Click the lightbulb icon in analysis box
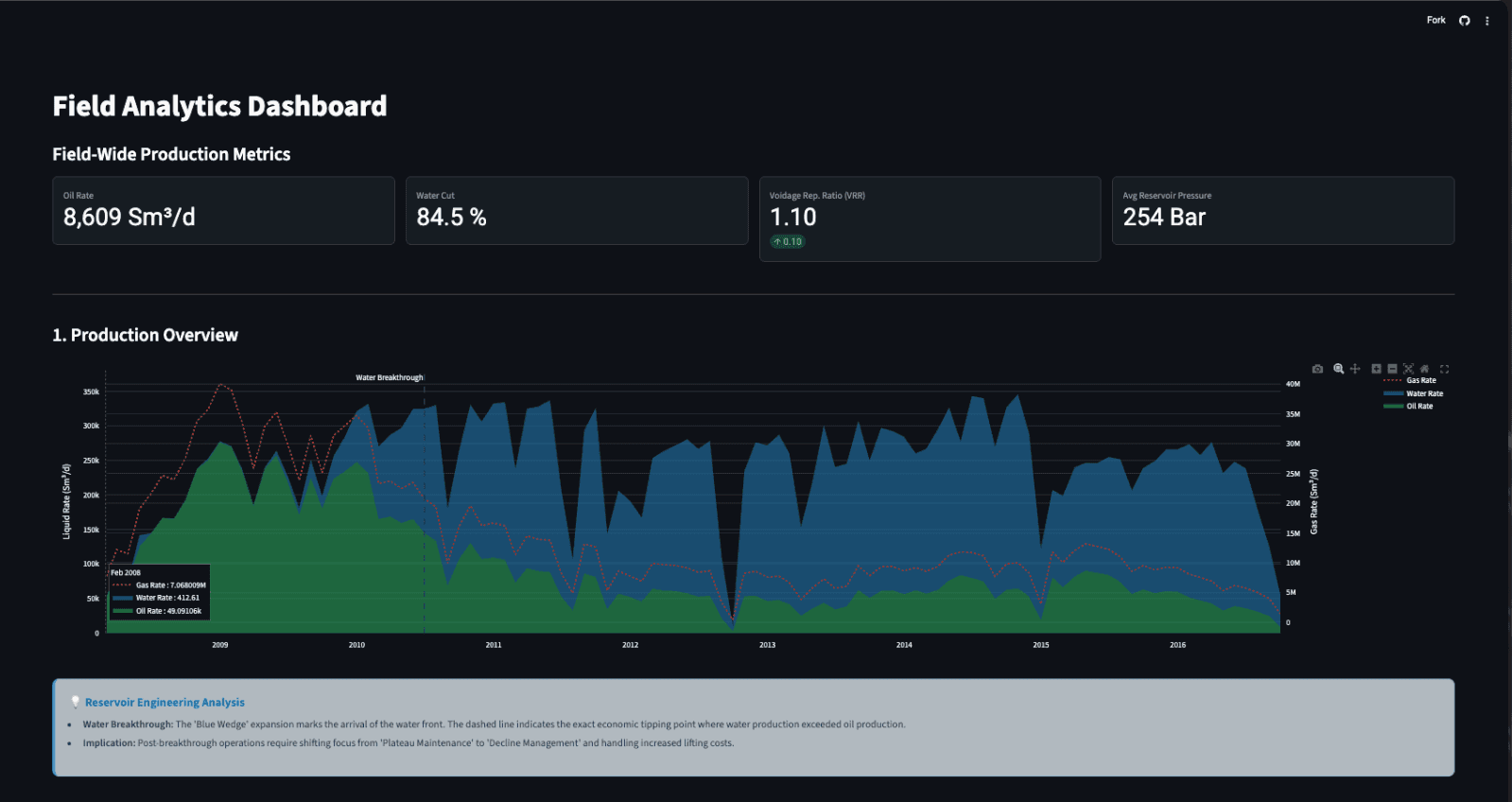 (x=76, y=703)
